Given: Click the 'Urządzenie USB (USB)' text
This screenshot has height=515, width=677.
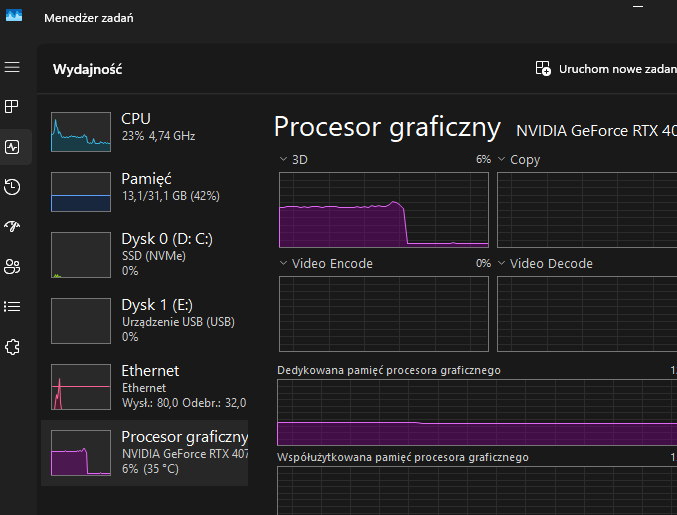Looking at the screenshot, I should click(x=178, y=322).
